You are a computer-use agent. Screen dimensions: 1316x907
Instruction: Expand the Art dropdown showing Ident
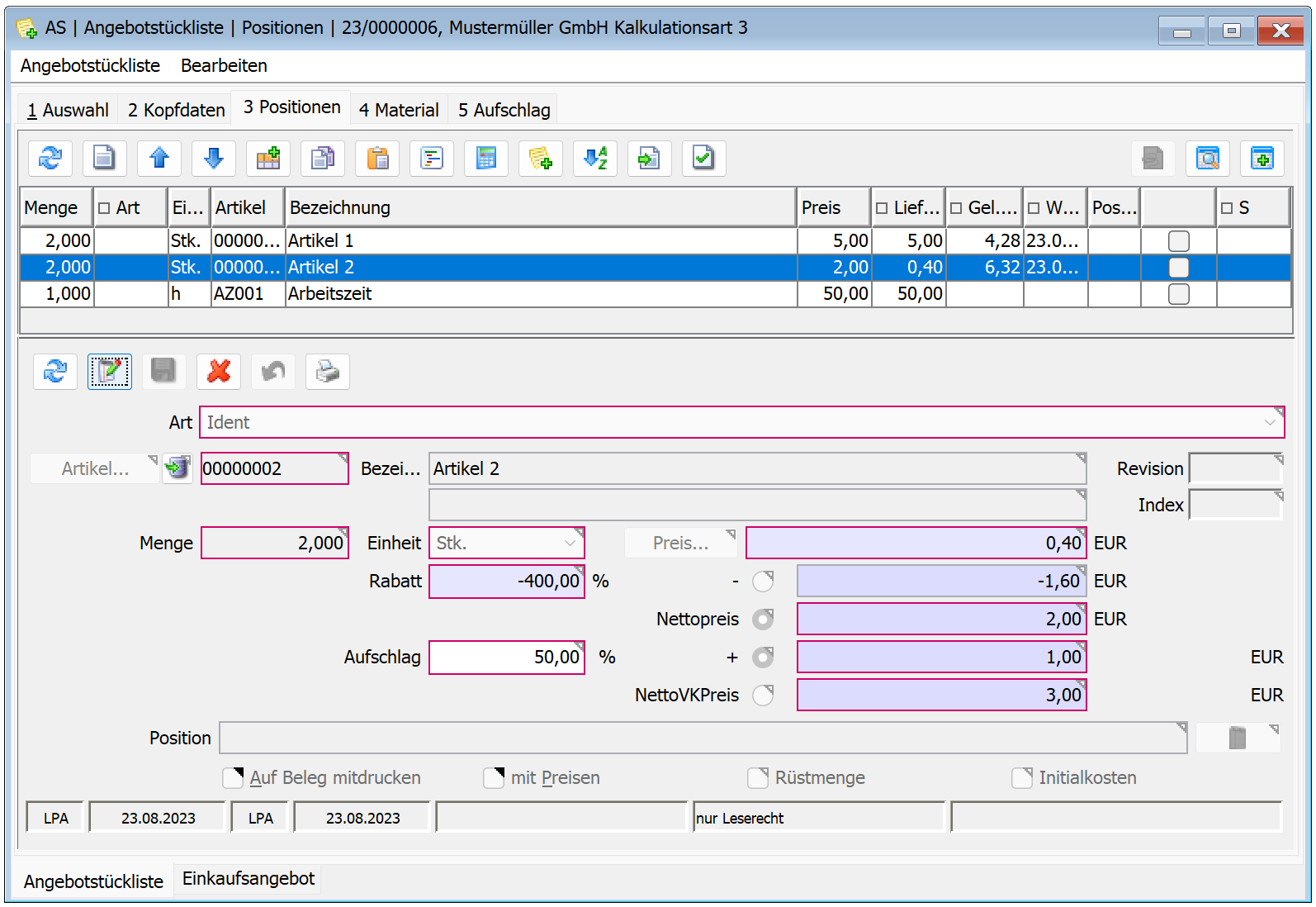coord(1270,423)
